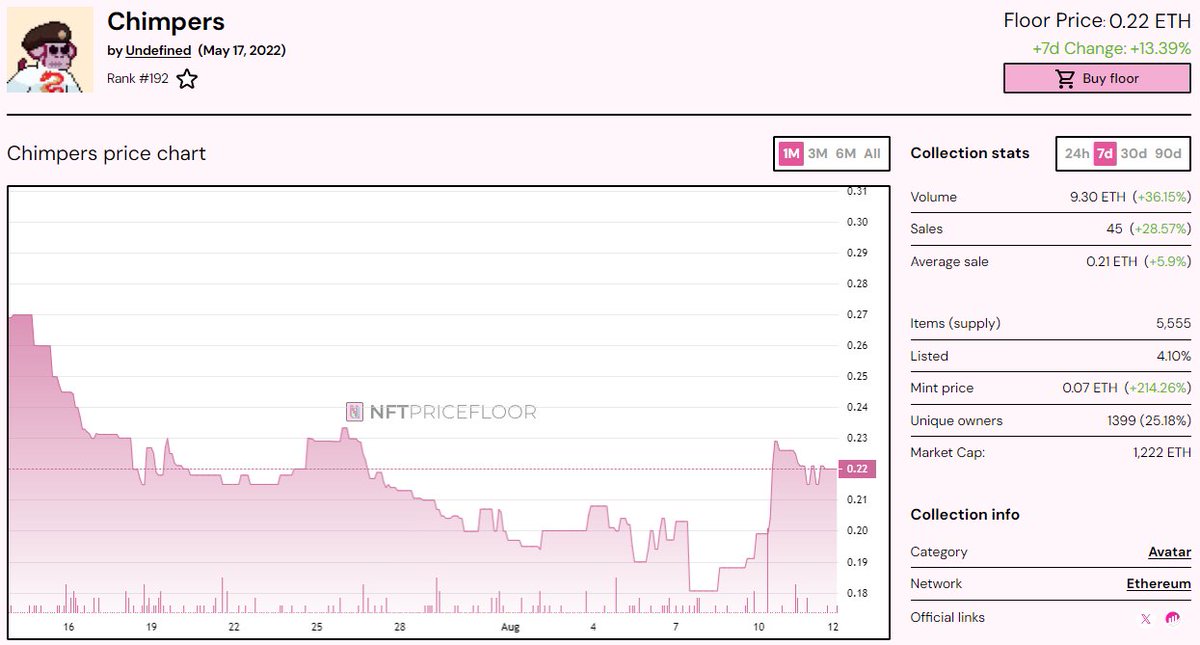Open the pink official link icon beside X
1200x645 pixels.
click(x=1173, y=618)
